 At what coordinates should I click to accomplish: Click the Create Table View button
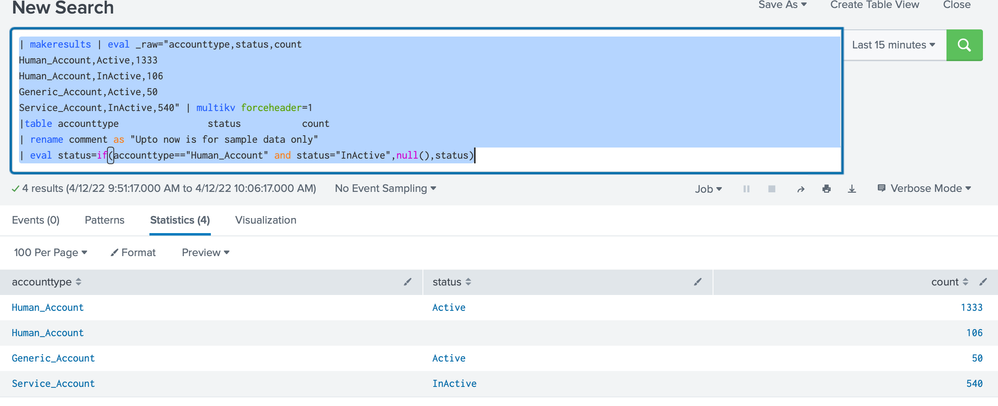(874, 5)
